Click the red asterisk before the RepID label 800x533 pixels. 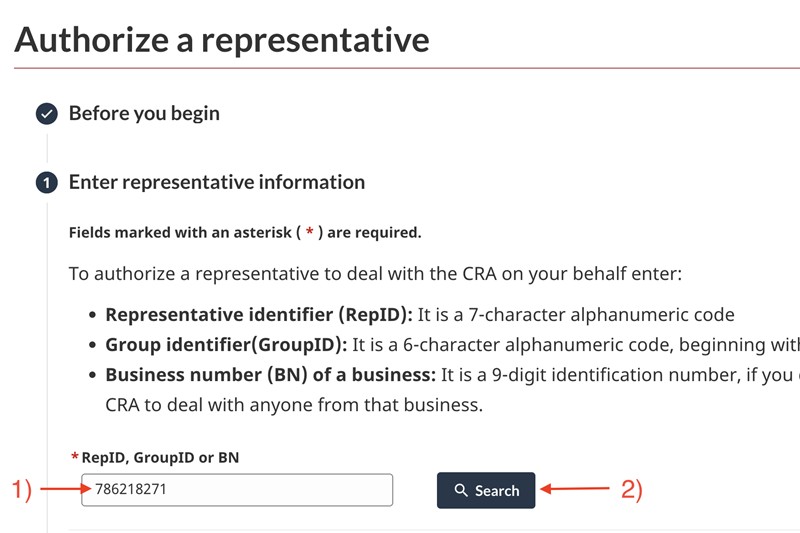75,458
